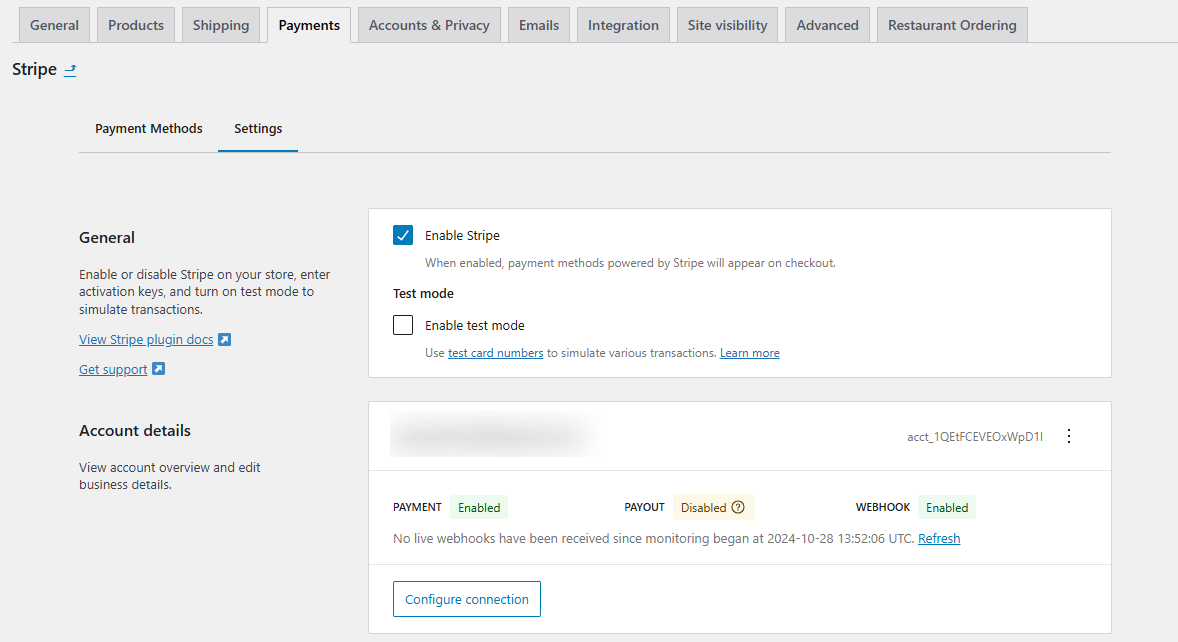Viewport: 1178px width, 642px height.
Task: Switch to the Integration tab
Action: [x=623, y=24]
